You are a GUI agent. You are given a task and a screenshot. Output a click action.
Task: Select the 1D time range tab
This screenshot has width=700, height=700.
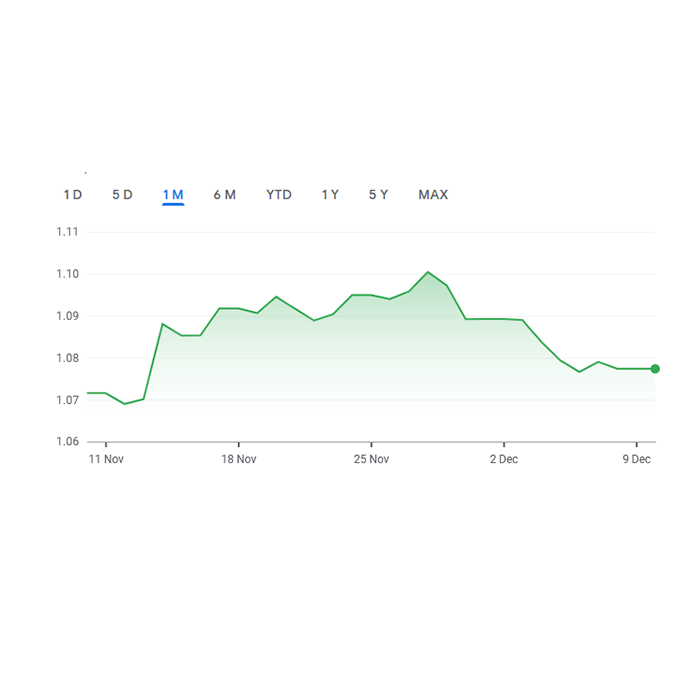click(73, 195)
